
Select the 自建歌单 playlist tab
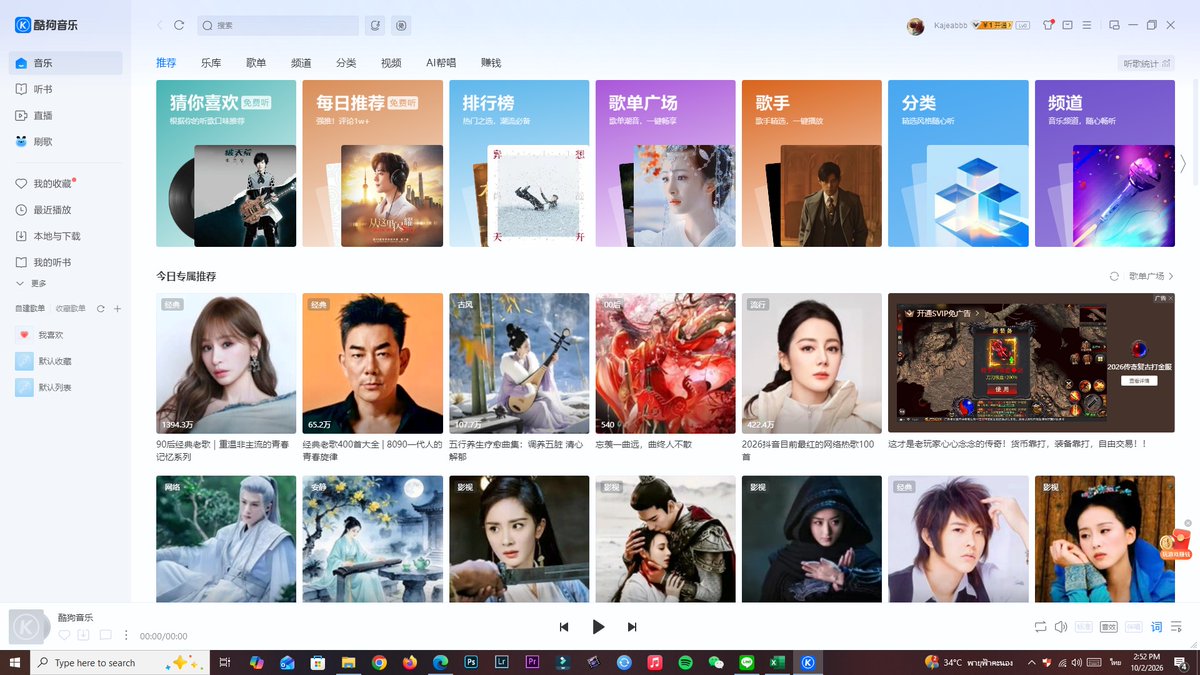click(x=30, y=309)
